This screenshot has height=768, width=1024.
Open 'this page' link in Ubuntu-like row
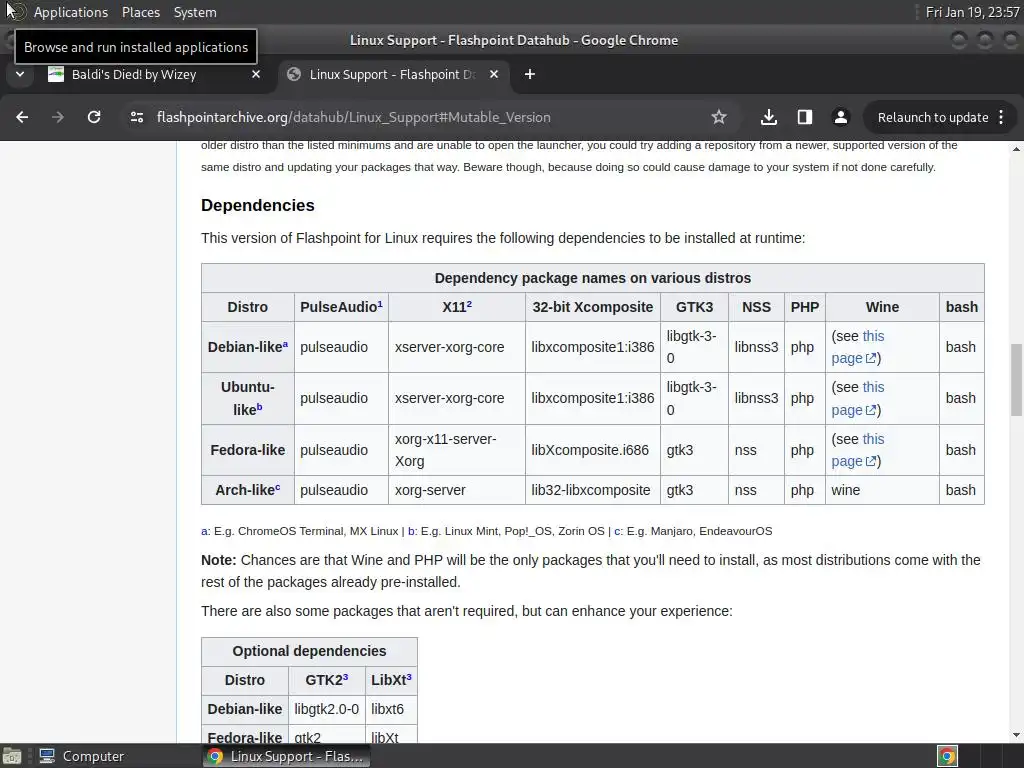tap(857, 398)
